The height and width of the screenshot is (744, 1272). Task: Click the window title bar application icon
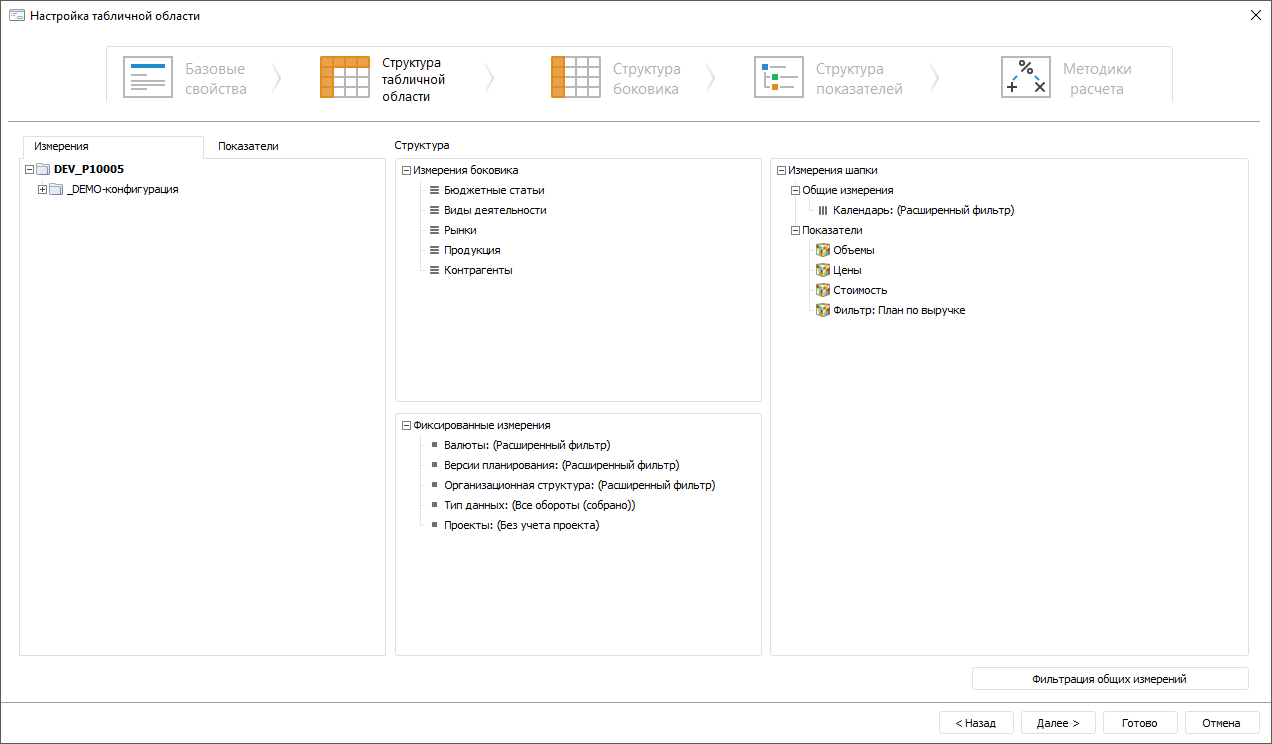16,16
